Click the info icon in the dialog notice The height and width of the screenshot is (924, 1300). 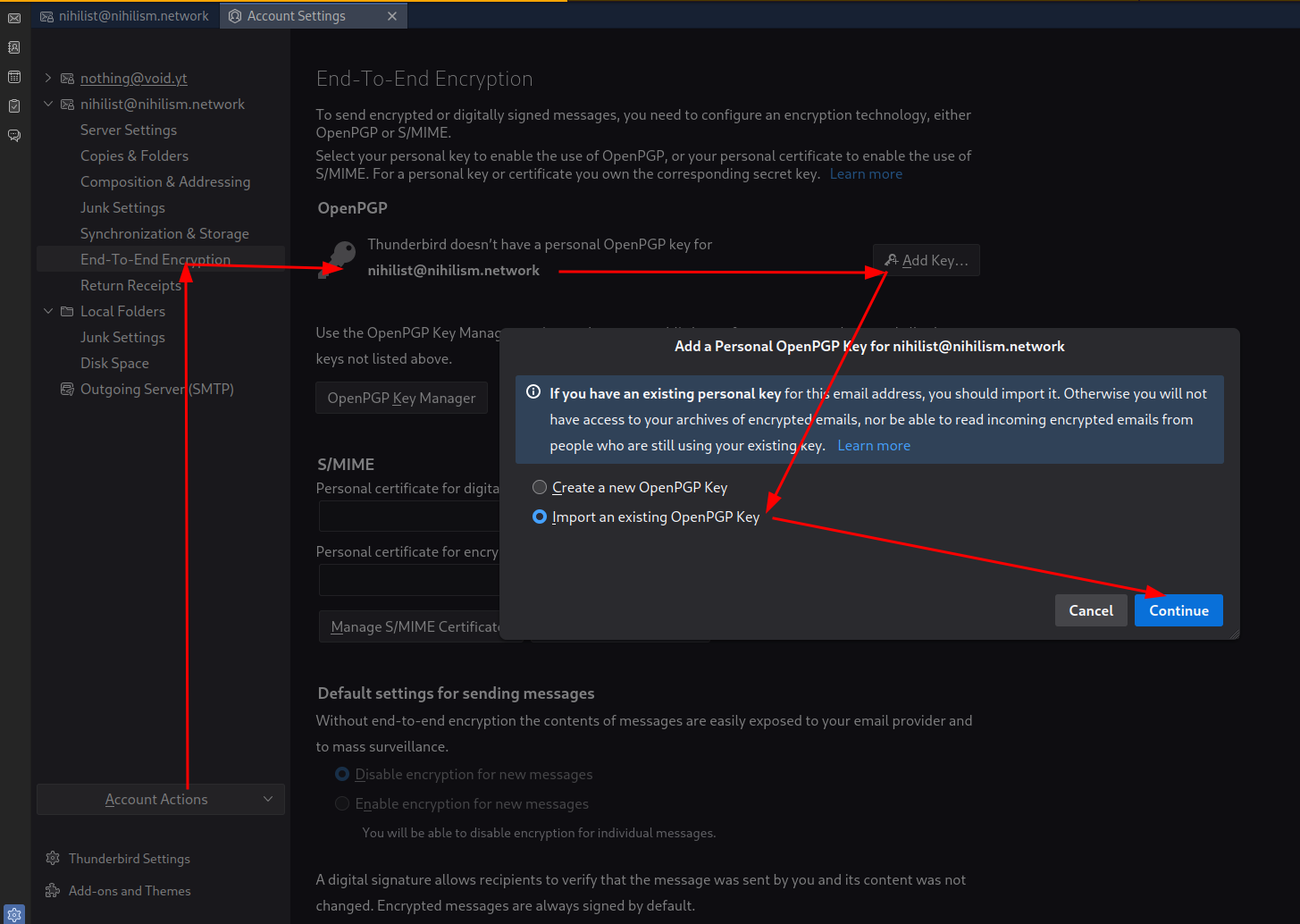(533, 392)
